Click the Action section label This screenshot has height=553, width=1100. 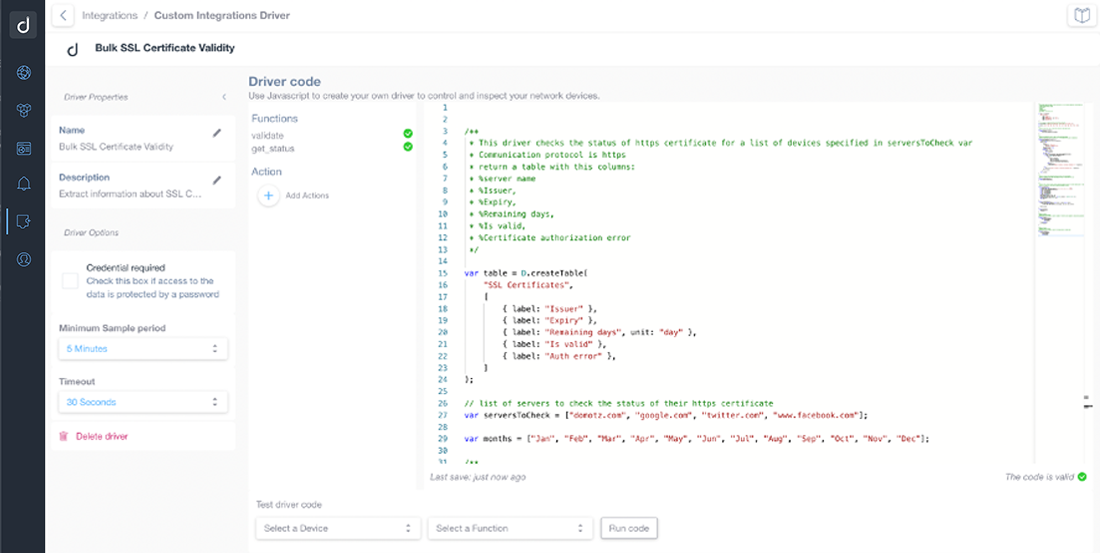(x=267, y=171)
